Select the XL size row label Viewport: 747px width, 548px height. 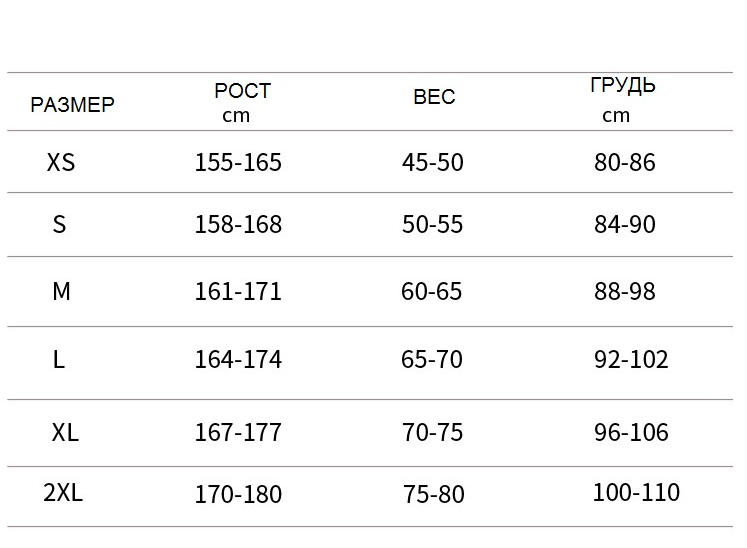click(x=65, y=433)
